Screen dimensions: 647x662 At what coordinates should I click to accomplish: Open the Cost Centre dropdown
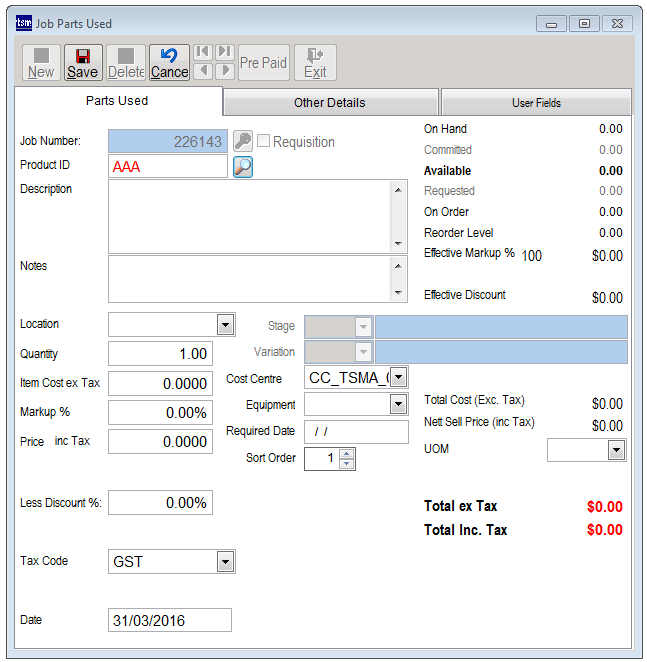pyautogui.click(x=398, y=378)
